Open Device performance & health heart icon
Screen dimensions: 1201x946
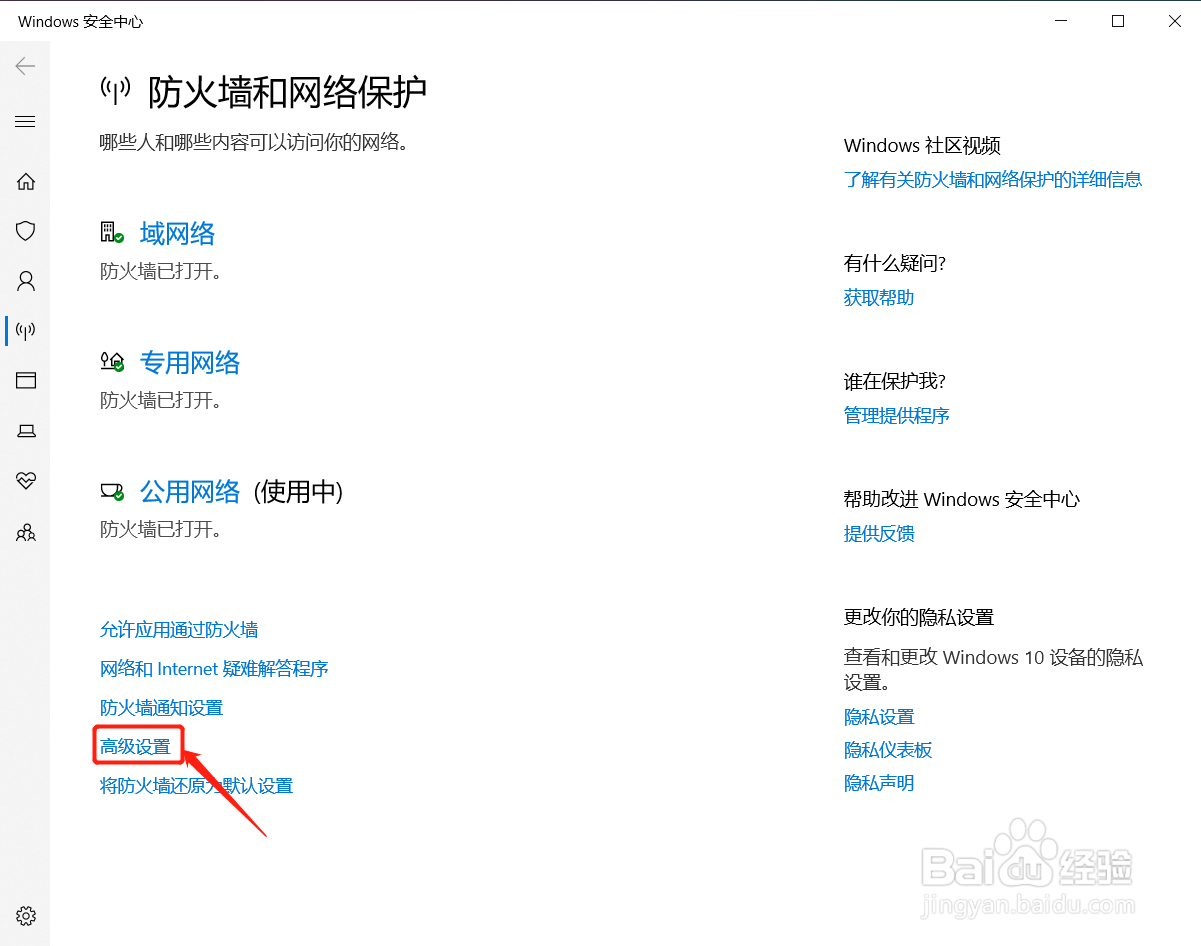pyautogui.click(x=26, y=481)
